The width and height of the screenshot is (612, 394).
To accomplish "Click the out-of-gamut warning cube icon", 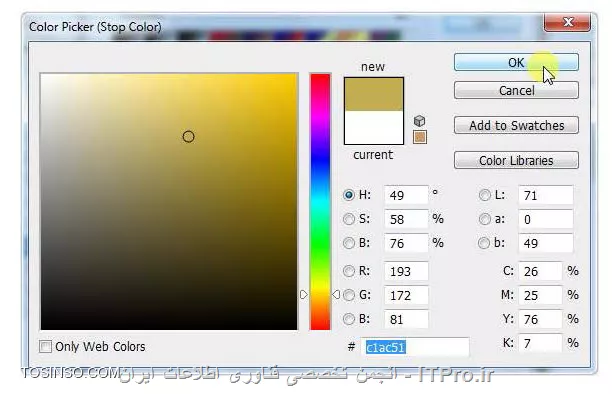I will [x=419, y=121].
